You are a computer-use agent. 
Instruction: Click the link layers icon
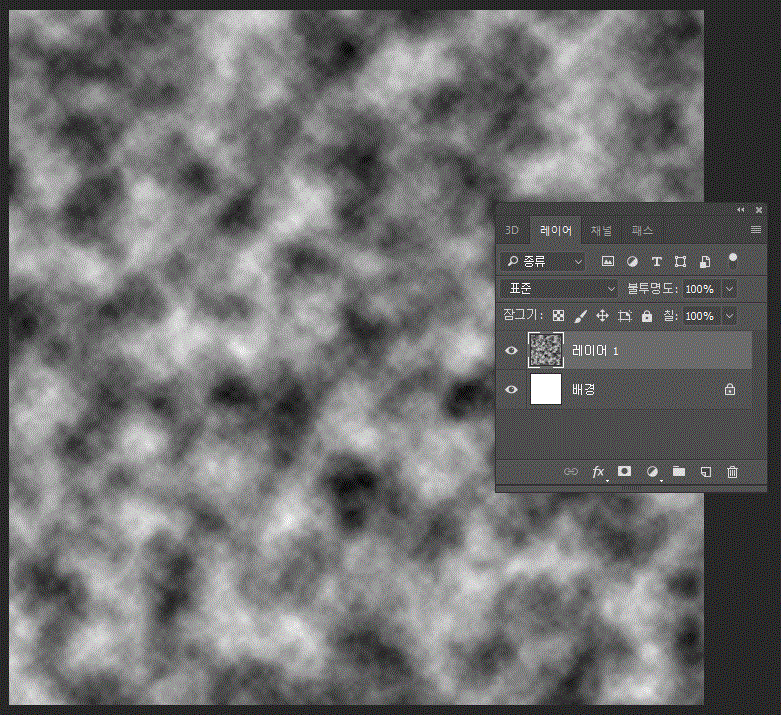coord(571,471)
